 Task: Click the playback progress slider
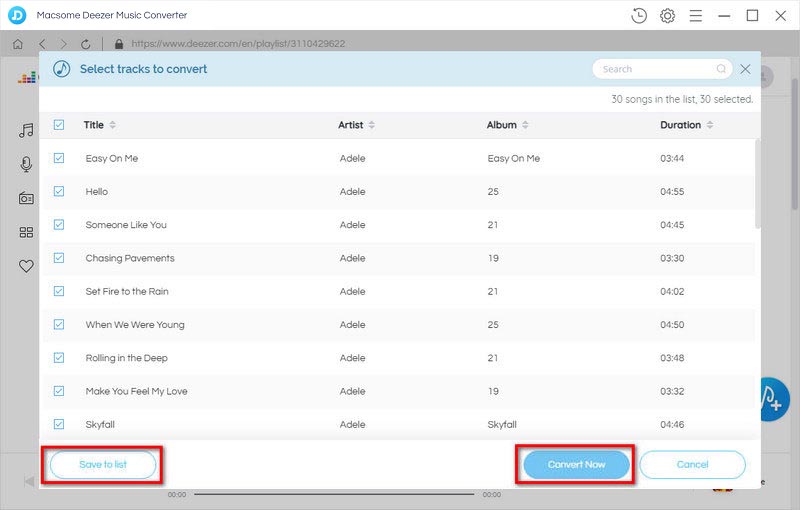point(334,494)
